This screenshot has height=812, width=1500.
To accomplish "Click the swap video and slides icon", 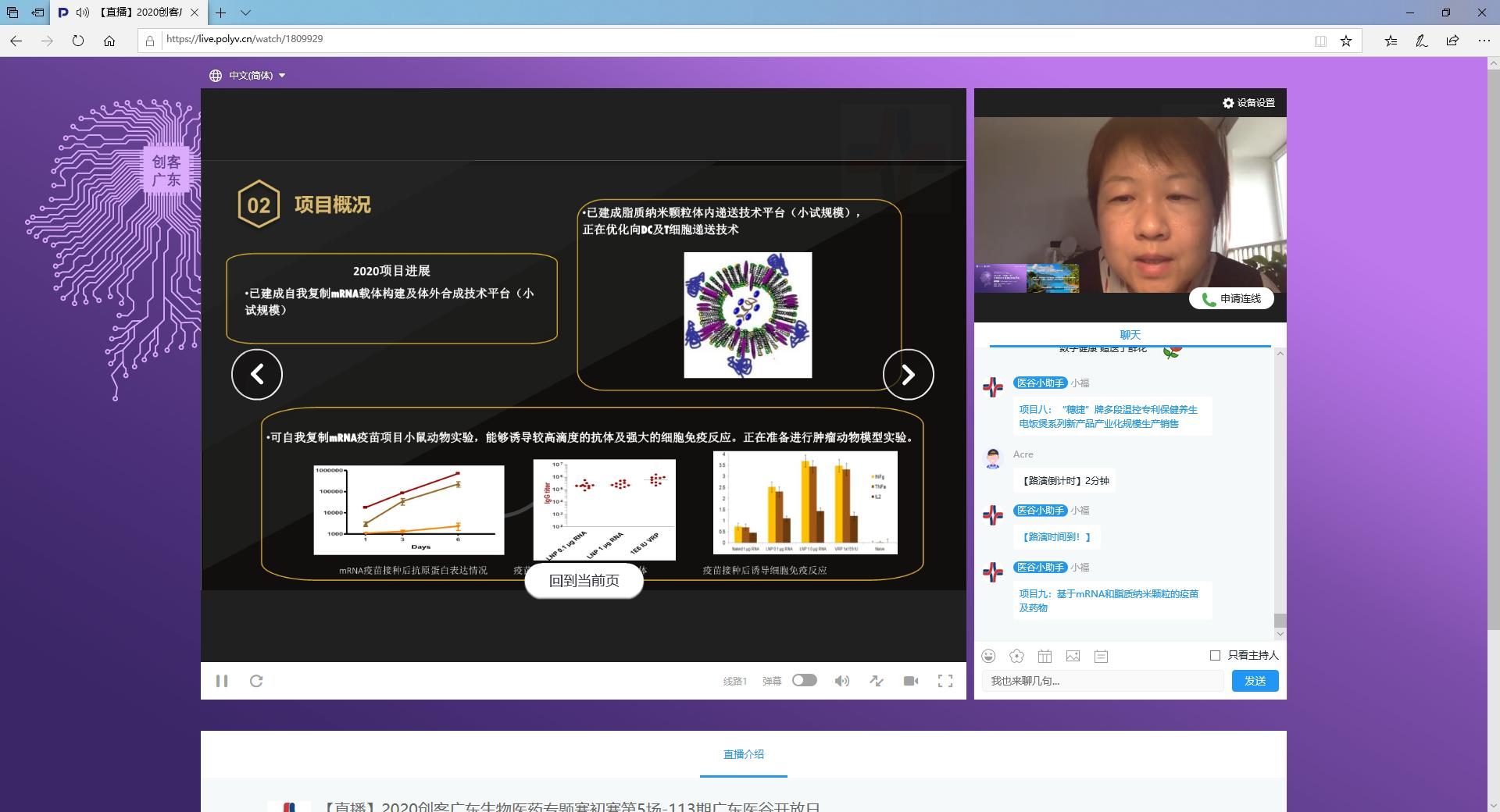I will (x=877, y=681).
